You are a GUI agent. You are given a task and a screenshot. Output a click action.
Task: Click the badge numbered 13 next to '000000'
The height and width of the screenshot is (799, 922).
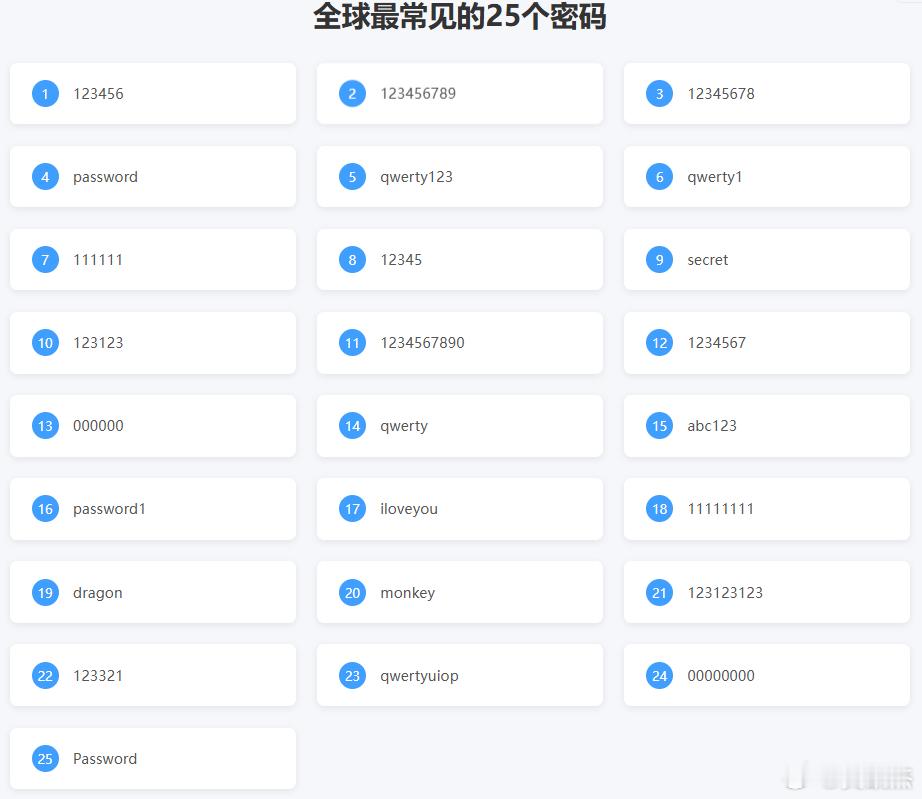click(x=45, y=425)
